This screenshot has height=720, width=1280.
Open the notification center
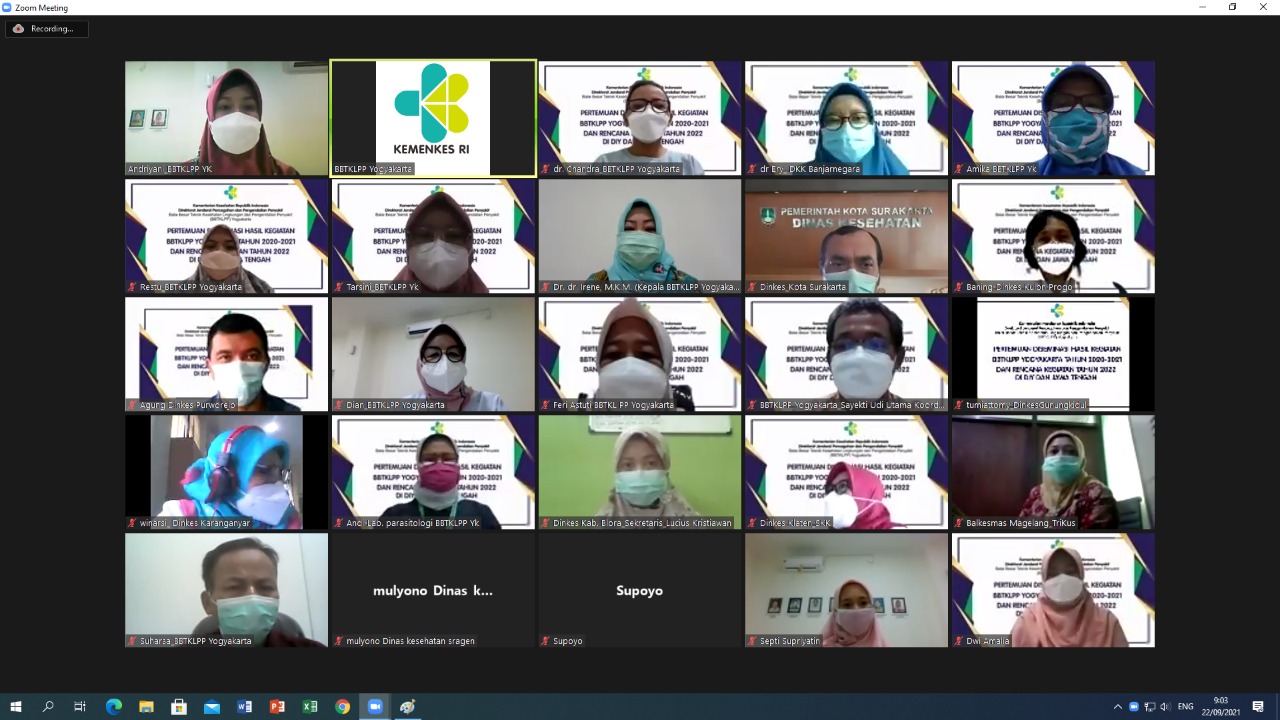click(1258, 707)
